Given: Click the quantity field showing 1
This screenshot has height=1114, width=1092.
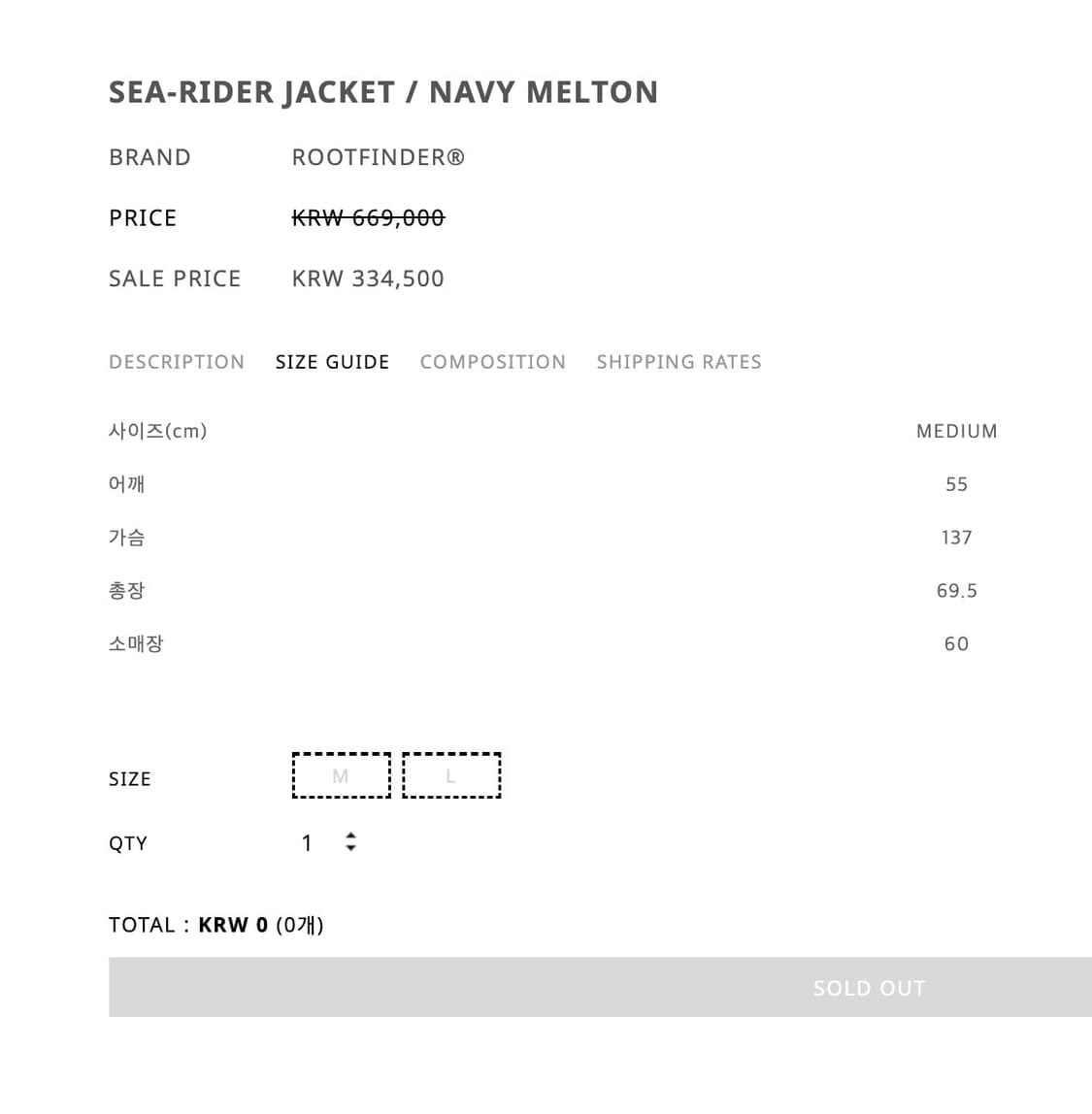Looking at the screenshot, I should tap(308, 843).
